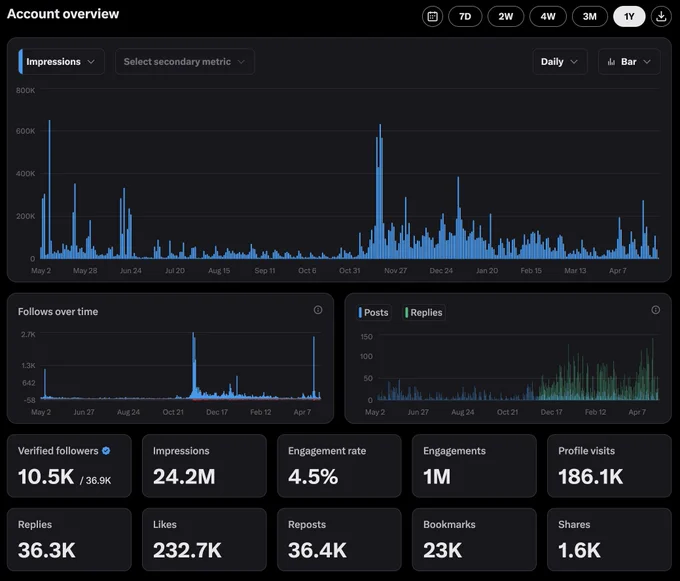Click the Follows over time info icon
The image size is (680, 581).
click(x=318, y=310)
